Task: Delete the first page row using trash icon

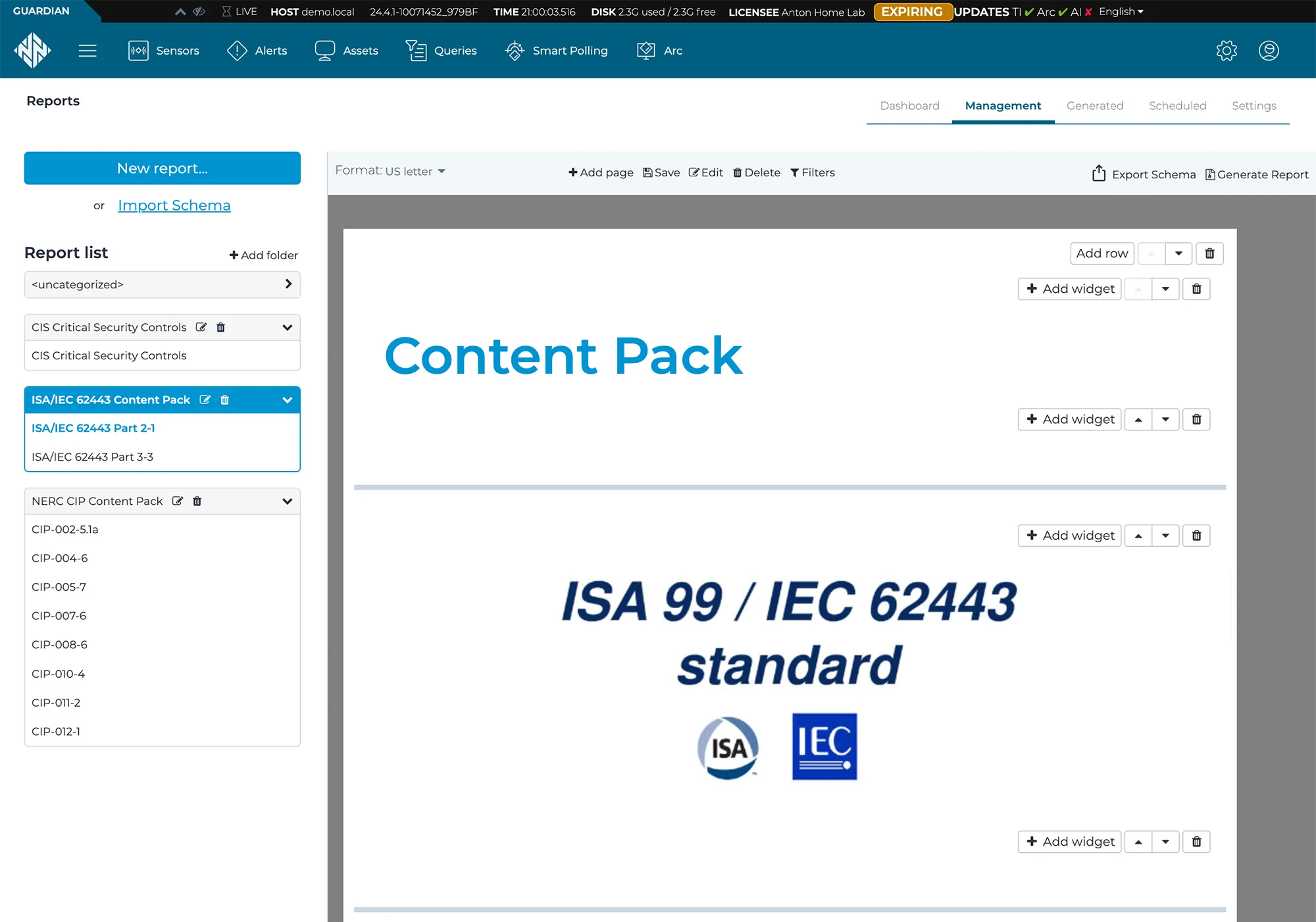Action: pos(1209,253)
